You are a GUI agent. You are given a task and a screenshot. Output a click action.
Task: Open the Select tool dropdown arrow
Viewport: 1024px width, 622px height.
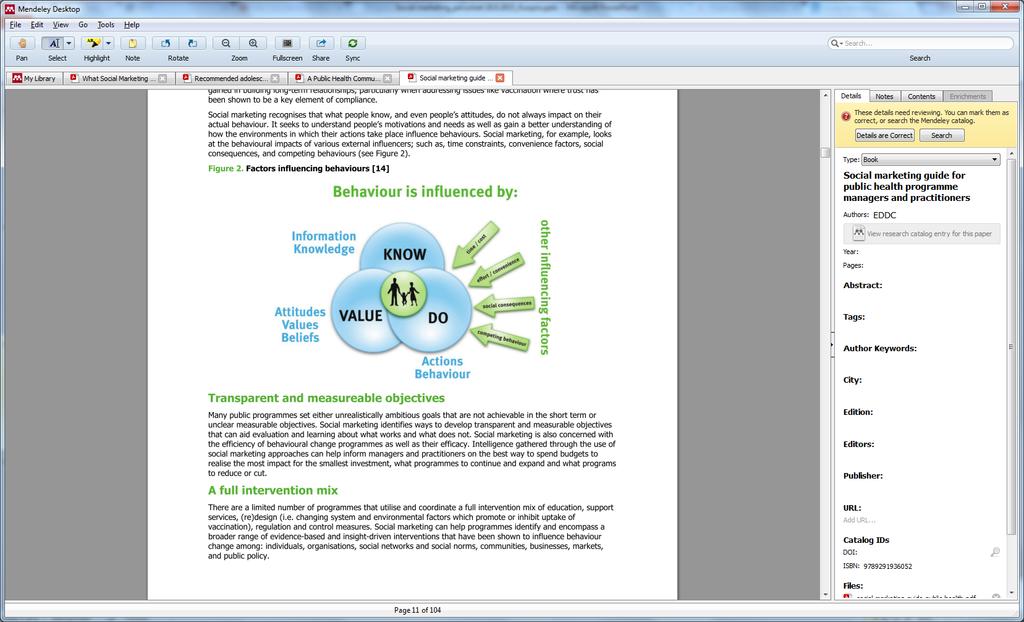click(x=69, y=43)
